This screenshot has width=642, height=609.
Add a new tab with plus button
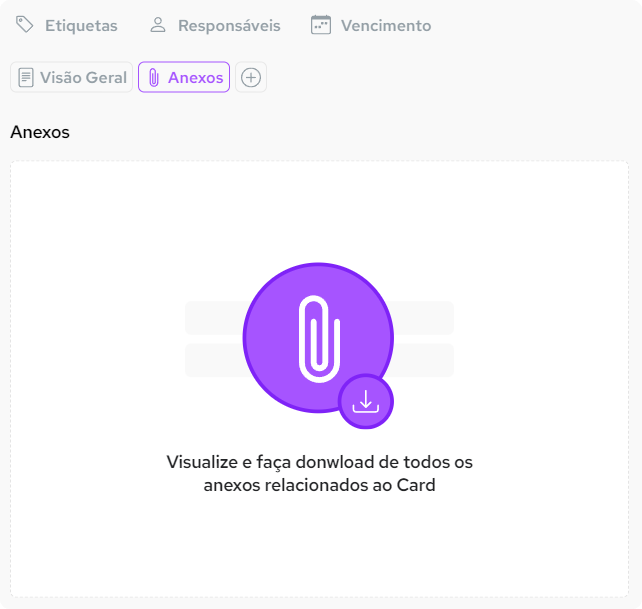click(251, 77)
